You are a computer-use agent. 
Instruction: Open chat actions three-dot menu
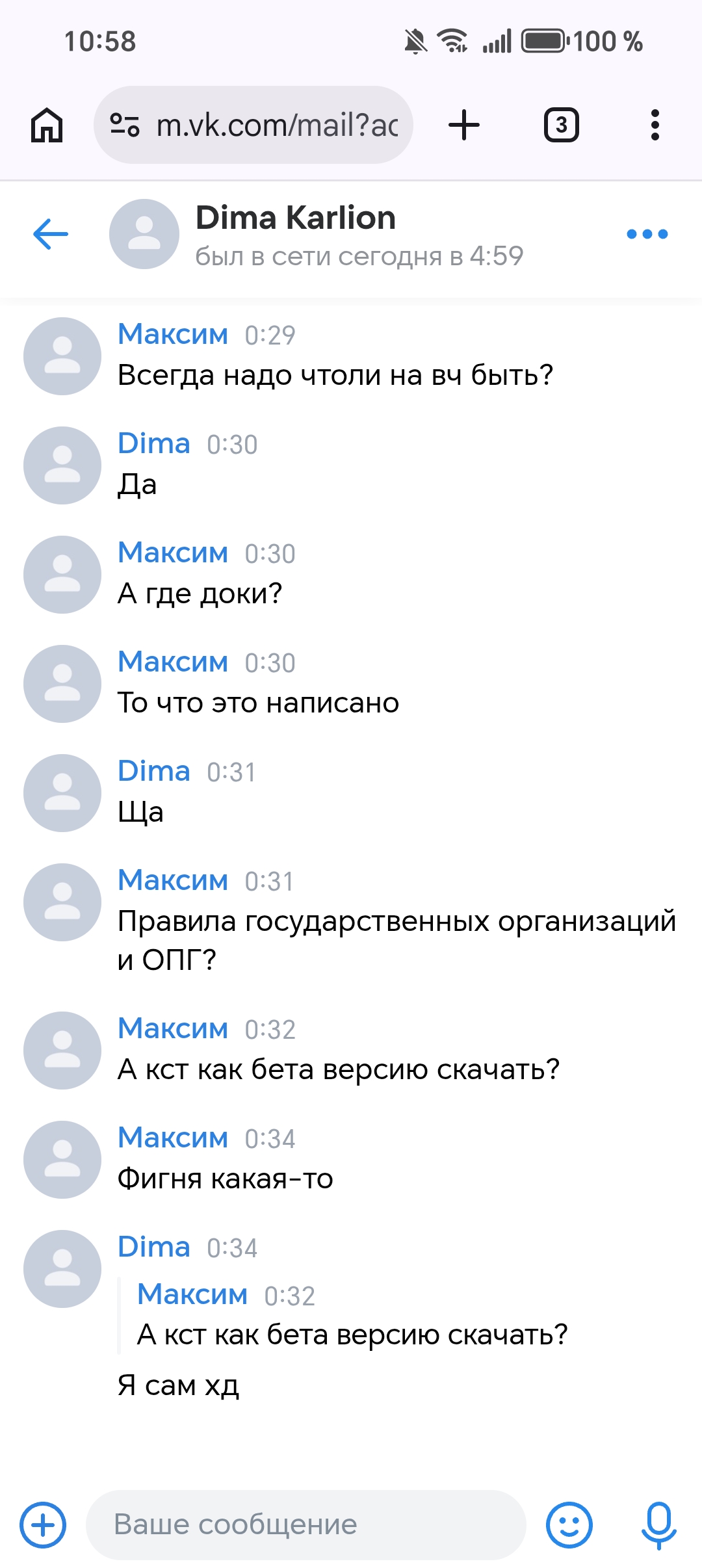coord(647,234)
